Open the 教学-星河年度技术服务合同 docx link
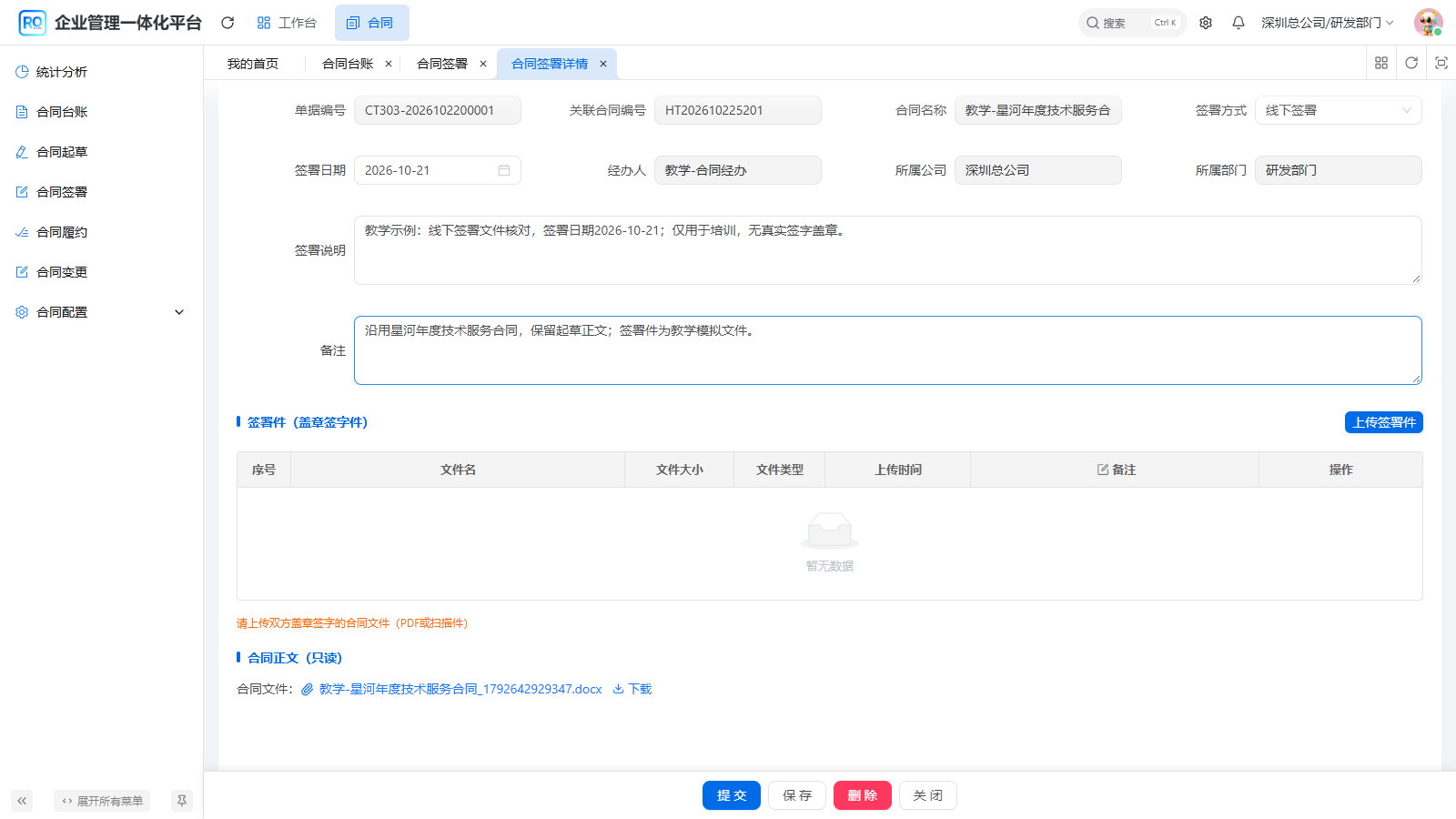This screenshot has width=1456, height=819. [x=460, y=689]
